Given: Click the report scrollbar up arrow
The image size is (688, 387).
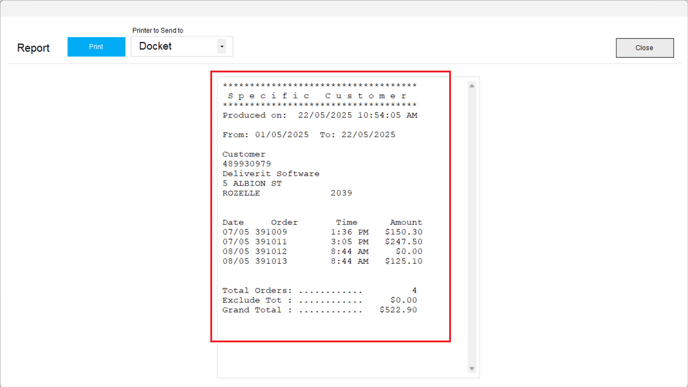Looking at the screenshot, I should tap(472, 86).
